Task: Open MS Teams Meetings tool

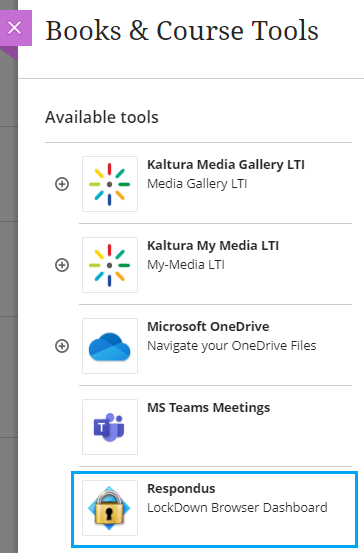Action: tap(208, 408)
